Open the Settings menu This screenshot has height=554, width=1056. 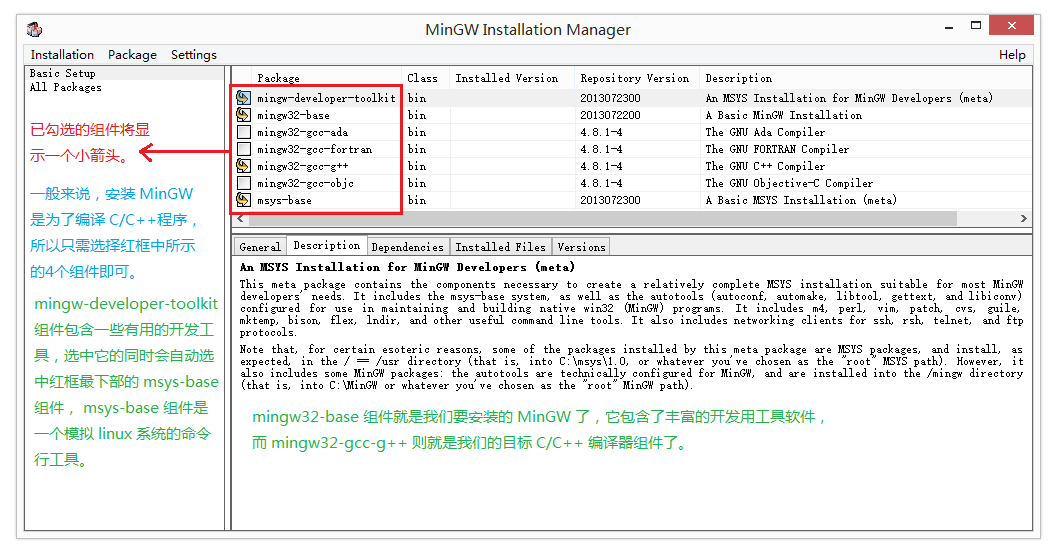[x=194, y=55]
